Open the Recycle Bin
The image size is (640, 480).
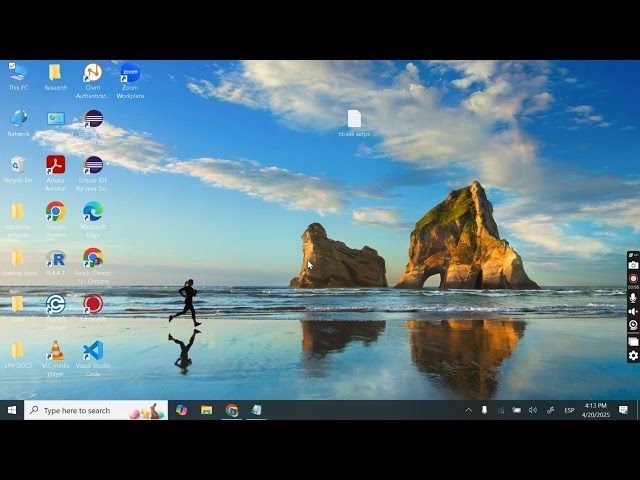tap(18, 169)
